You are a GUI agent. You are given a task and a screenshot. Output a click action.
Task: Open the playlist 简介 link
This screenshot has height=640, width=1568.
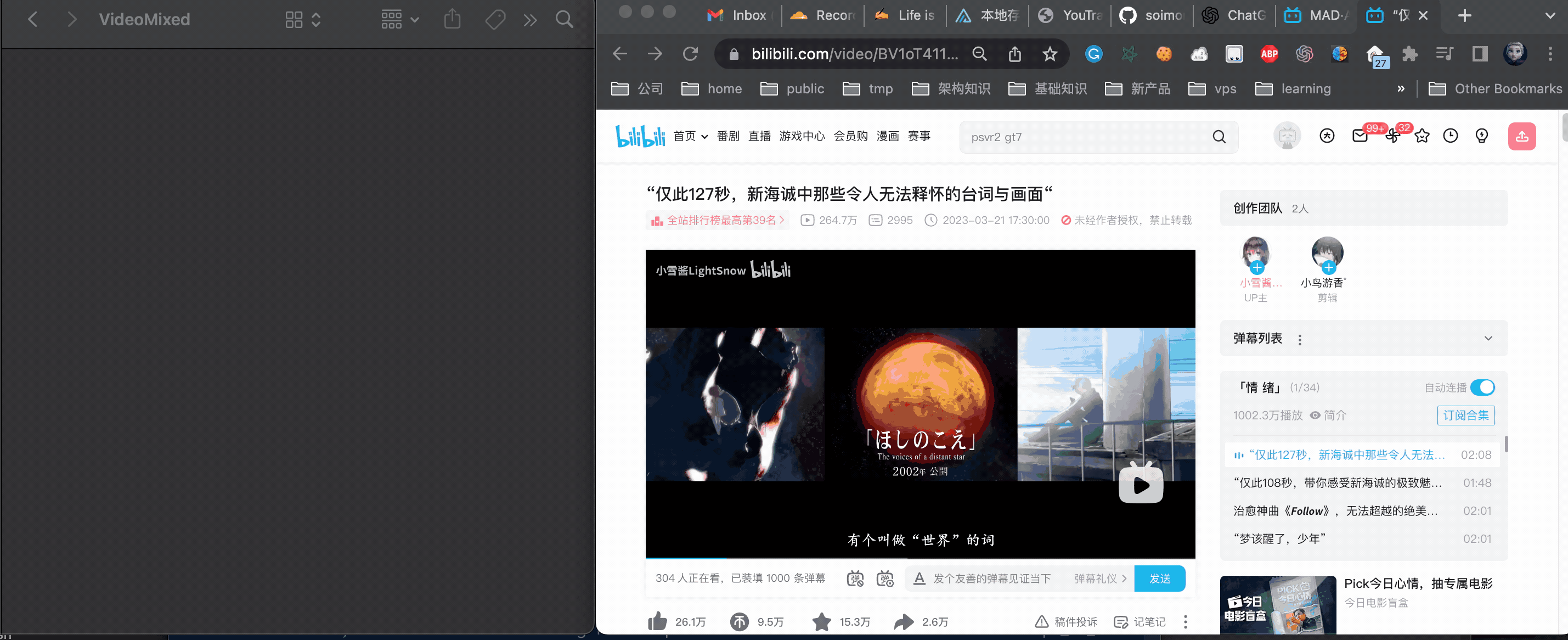point(1328,416)
